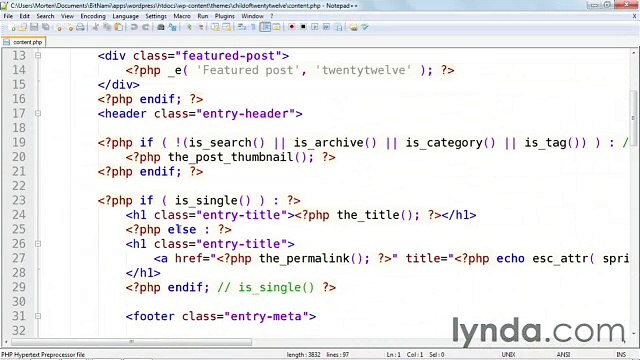
Task: Click the vertical scrollbar thumb
Action: (633, 118)
